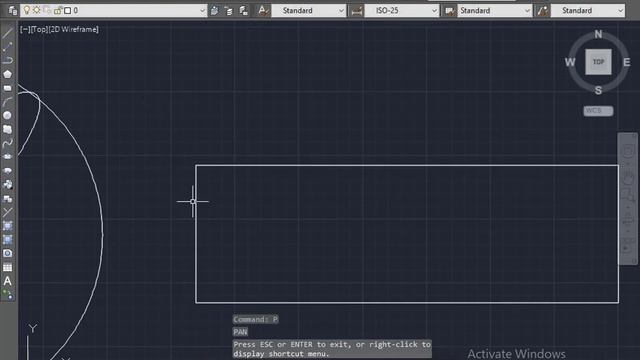Select the Revision Cloud tool

[x=7, y=129]
